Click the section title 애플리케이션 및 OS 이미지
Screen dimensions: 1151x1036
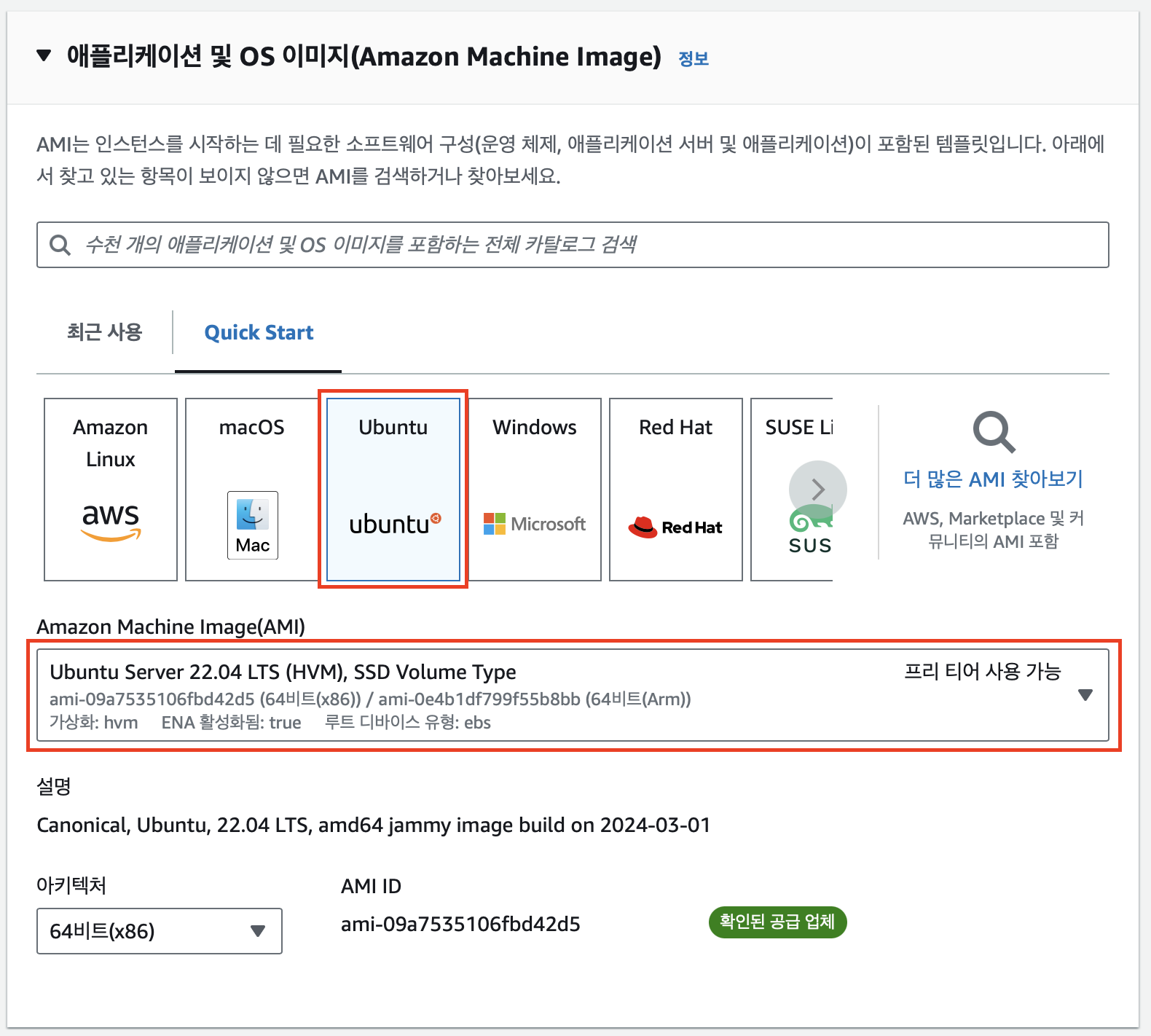[364, 56]
